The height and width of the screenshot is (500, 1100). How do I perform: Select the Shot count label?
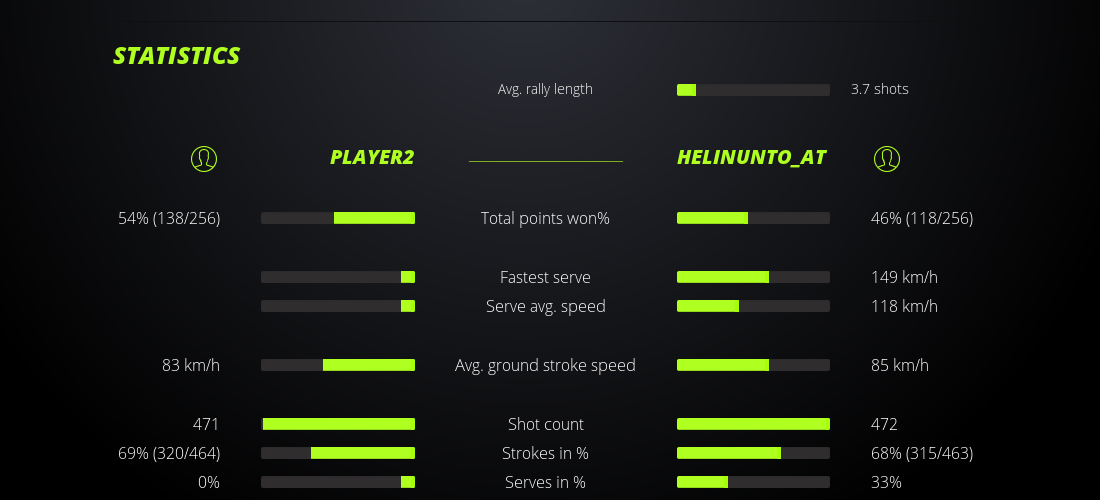tap(545, 424)
